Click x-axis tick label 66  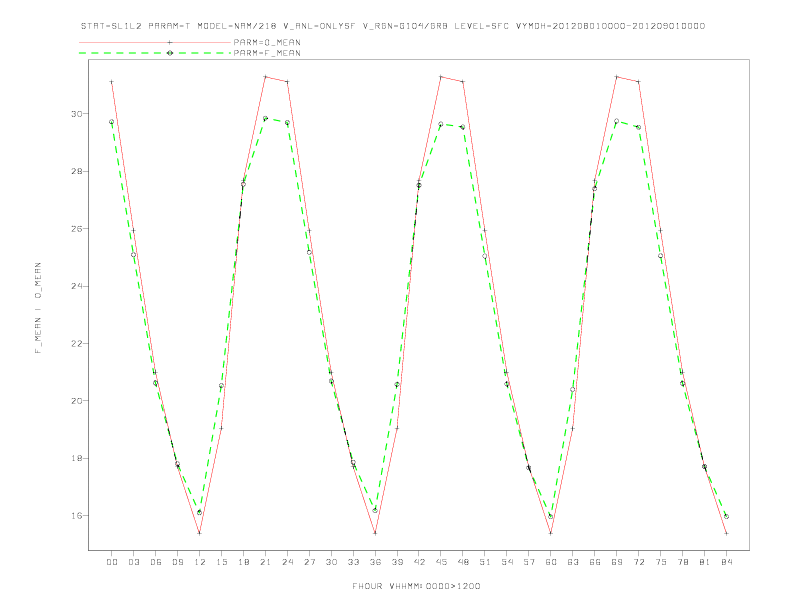pos(595,562)
